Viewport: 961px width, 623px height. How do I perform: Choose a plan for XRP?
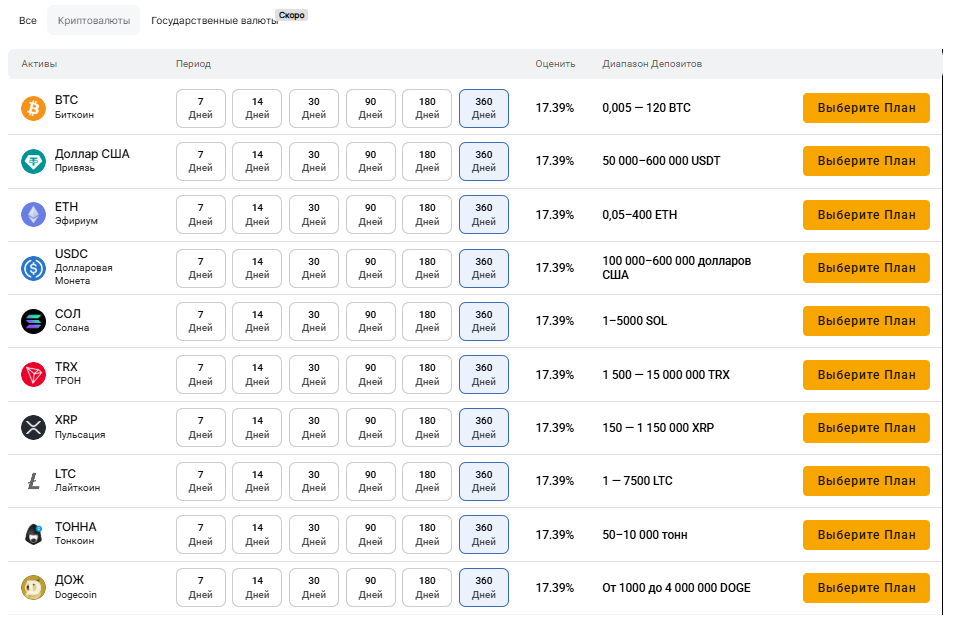tap(866, 428)
